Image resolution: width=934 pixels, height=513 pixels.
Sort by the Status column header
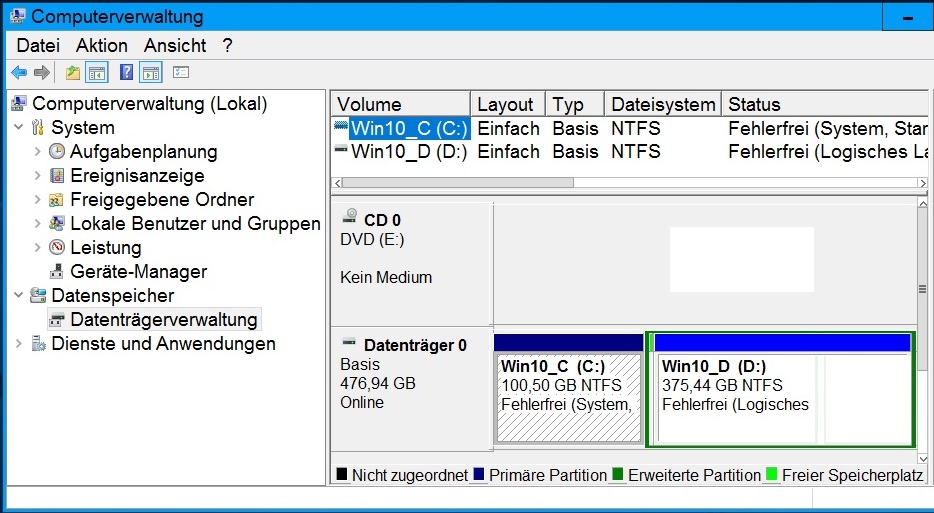(x=825, y=104)
